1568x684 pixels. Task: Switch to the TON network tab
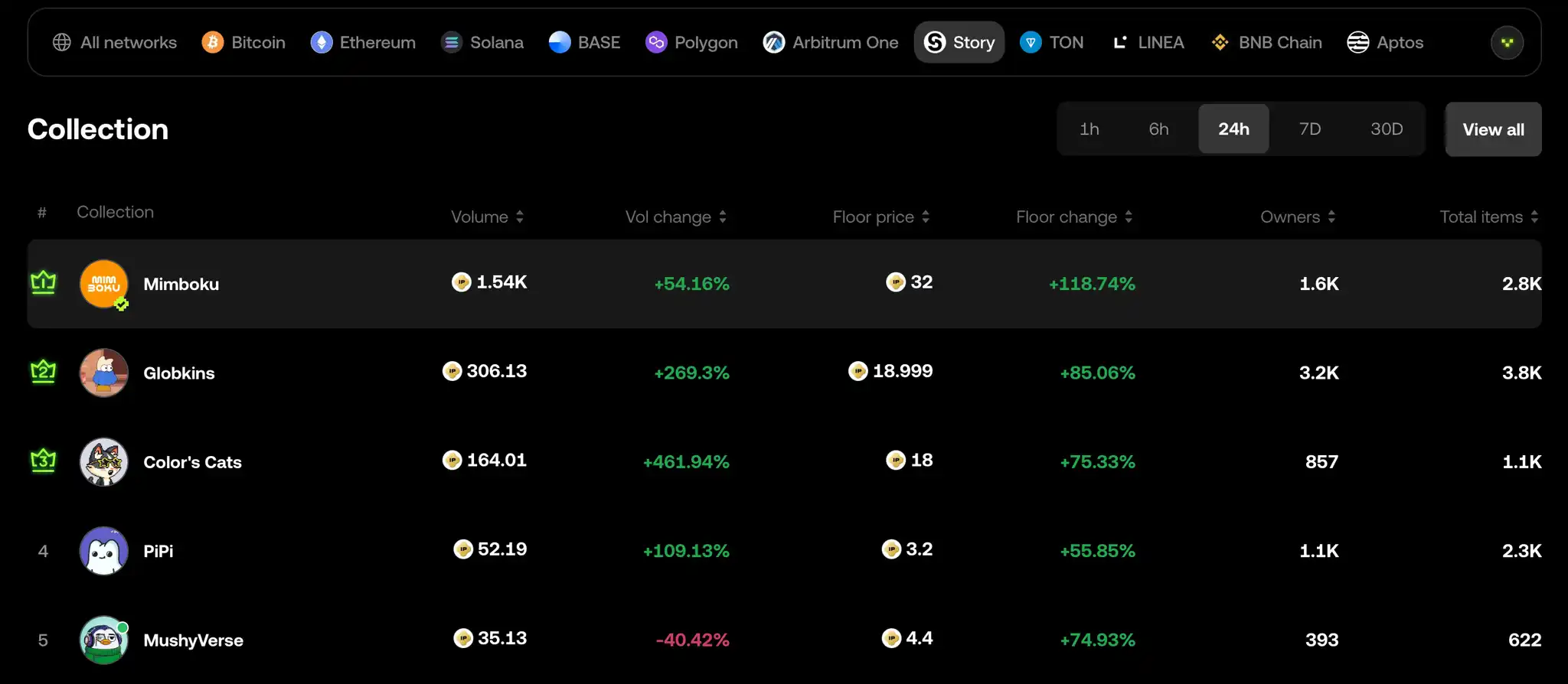(x=1052, y=42)
